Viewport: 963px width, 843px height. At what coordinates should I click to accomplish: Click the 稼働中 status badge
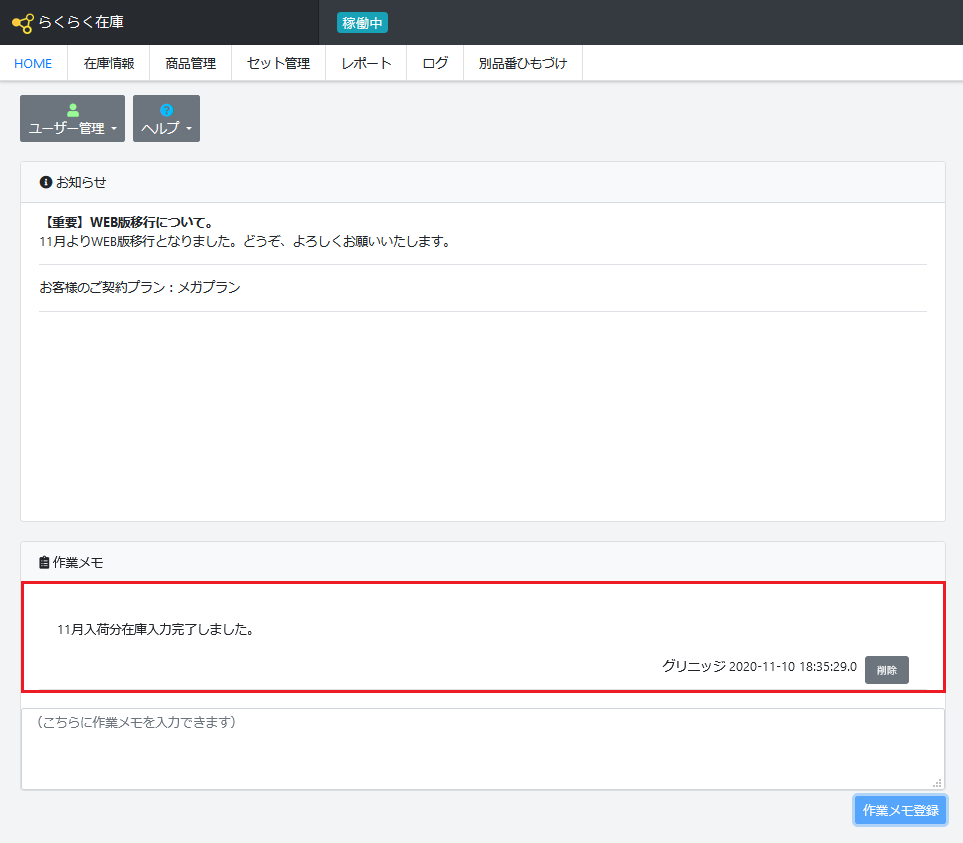pos(362,23)
